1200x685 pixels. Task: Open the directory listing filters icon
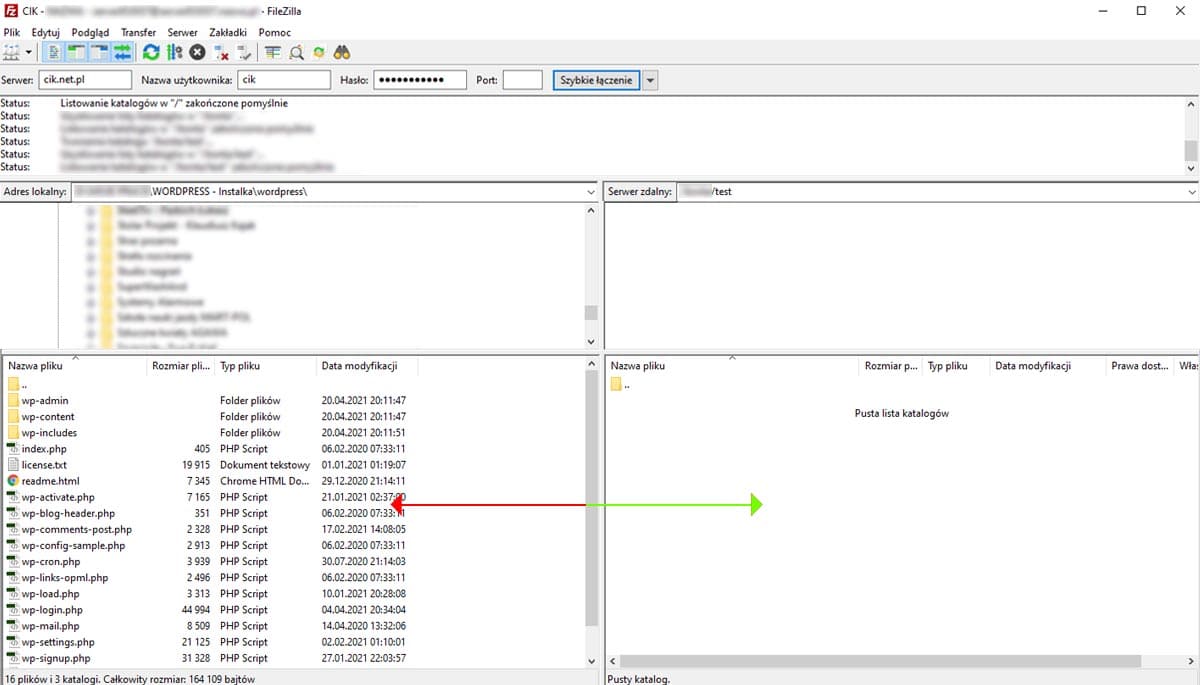pyautogui.click(x=273, y=52)
